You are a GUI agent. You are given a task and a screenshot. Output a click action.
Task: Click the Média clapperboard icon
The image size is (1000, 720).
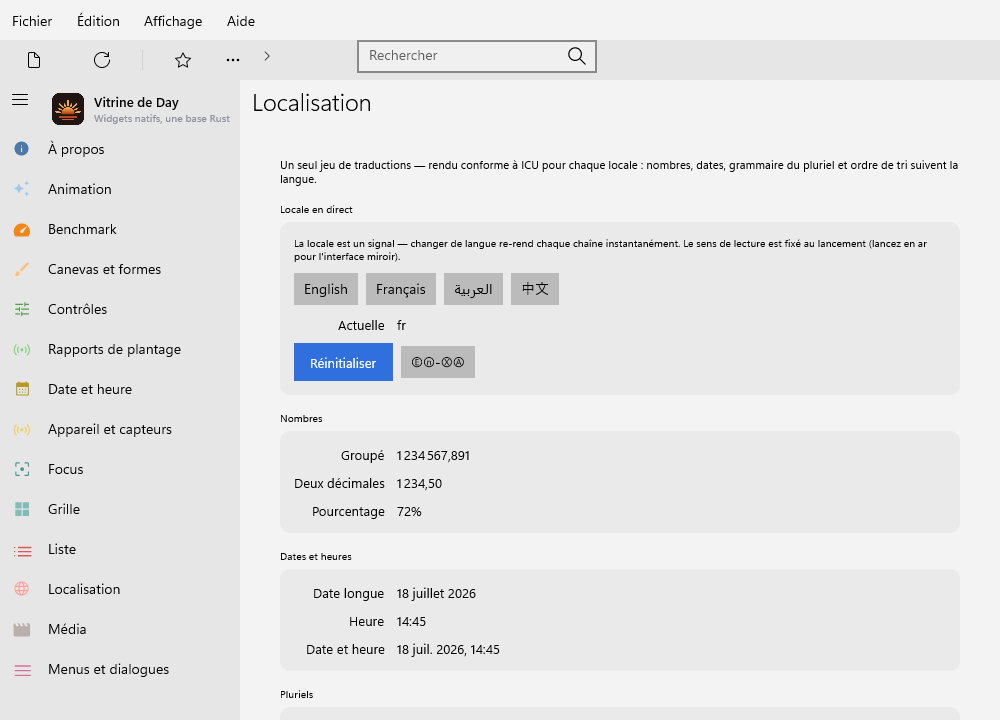22,630
